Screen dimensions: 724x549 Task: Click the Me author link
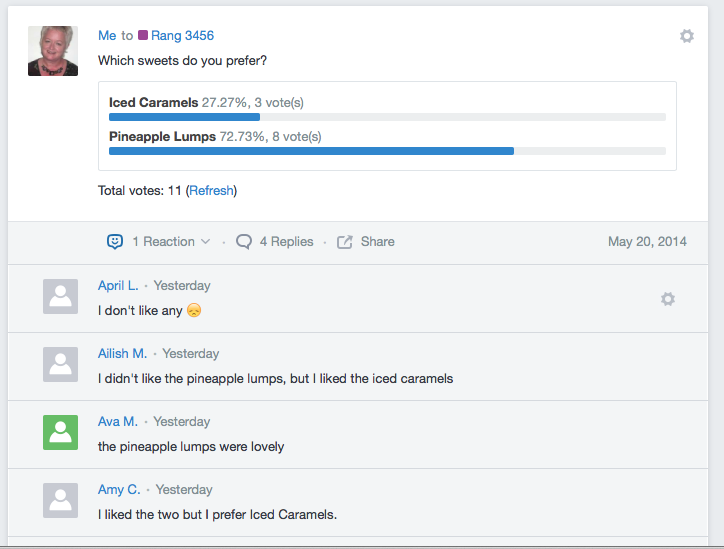click(107, 36)
